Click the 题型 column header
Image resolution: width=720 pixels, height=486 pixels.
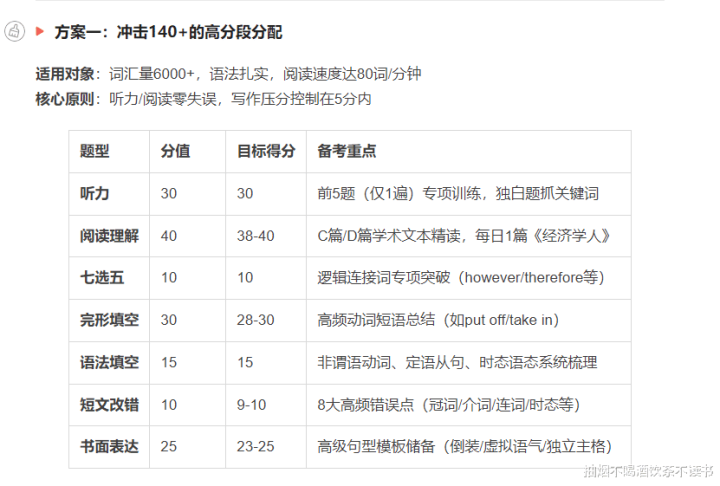(x=95, y=151)
